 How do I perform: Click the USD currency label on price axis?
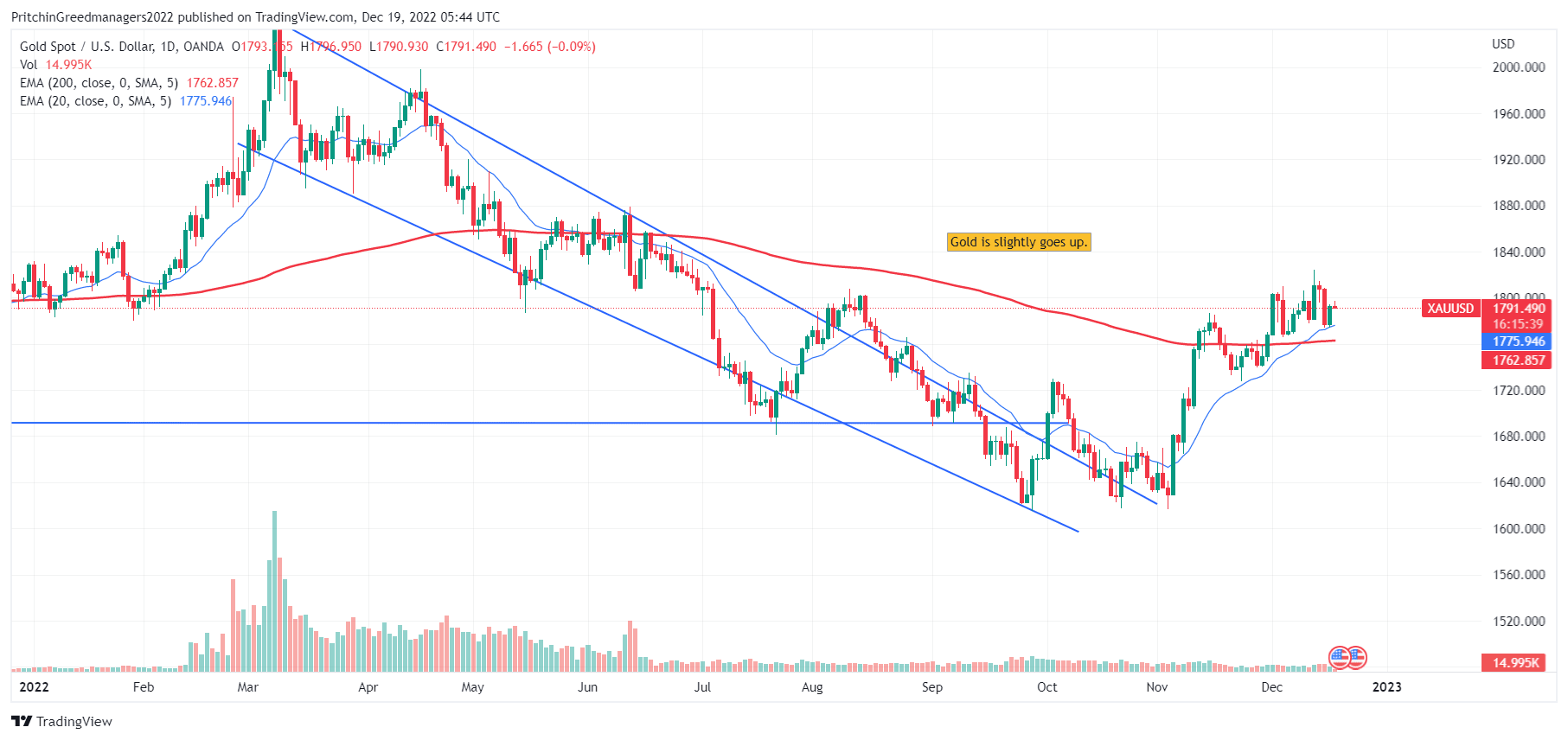pos(1503,44)
